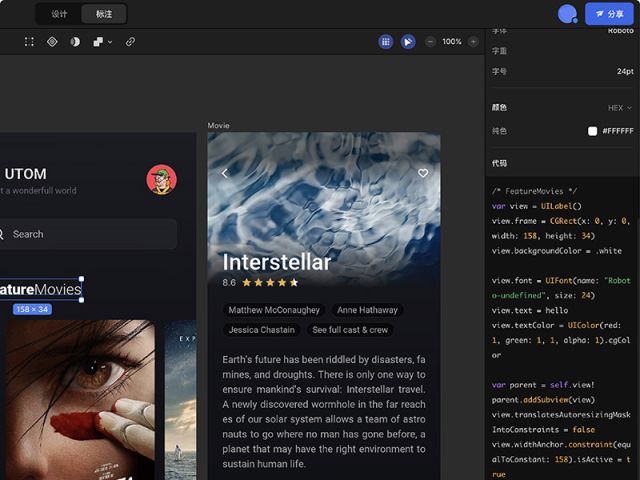The height and width of the screenshot is (480, 640).
Task: Click the 分享 share button
Action: click(609, 14)
